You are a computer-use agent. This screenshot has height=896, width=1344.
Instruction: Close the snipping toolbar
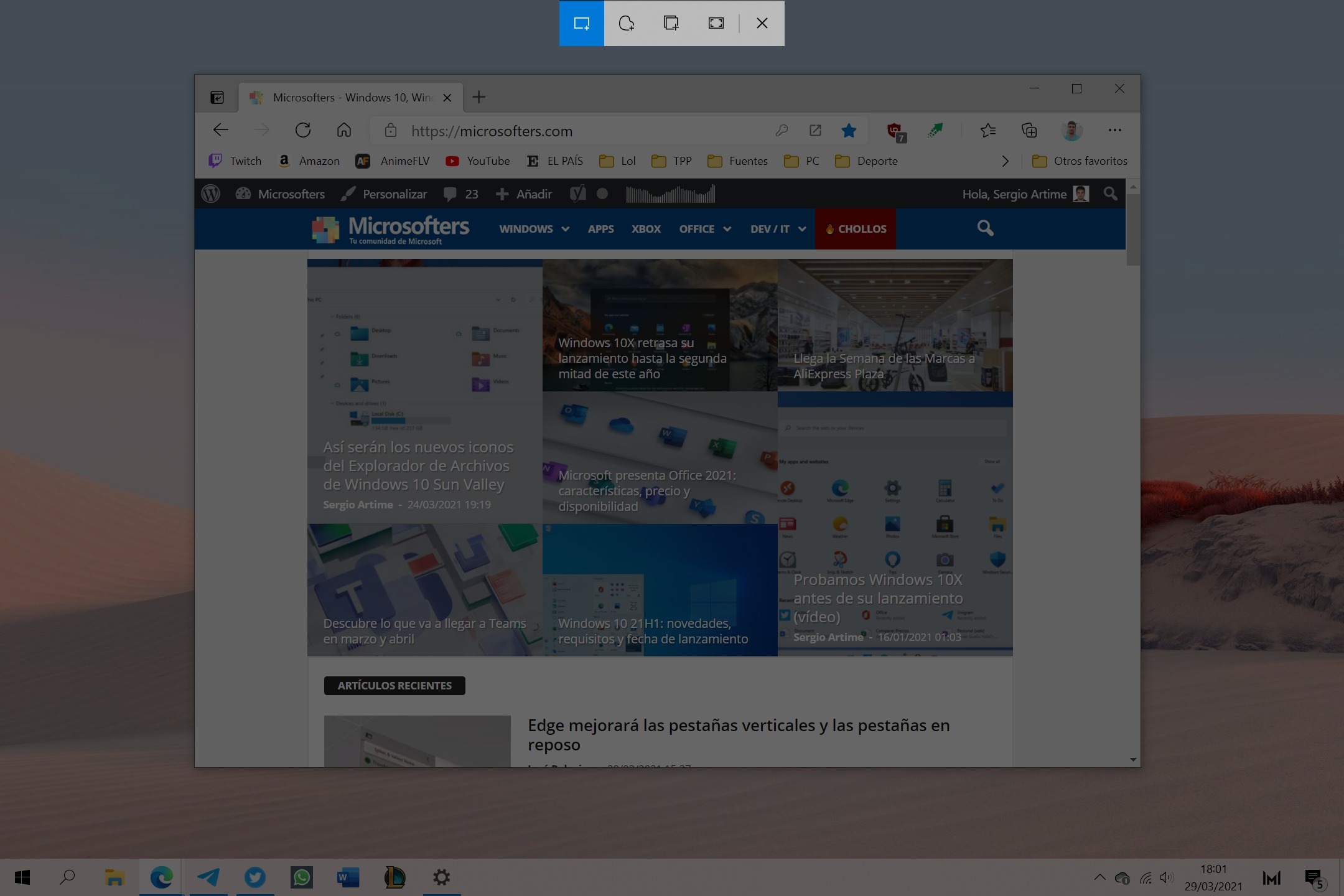click(x=762, y=24)
